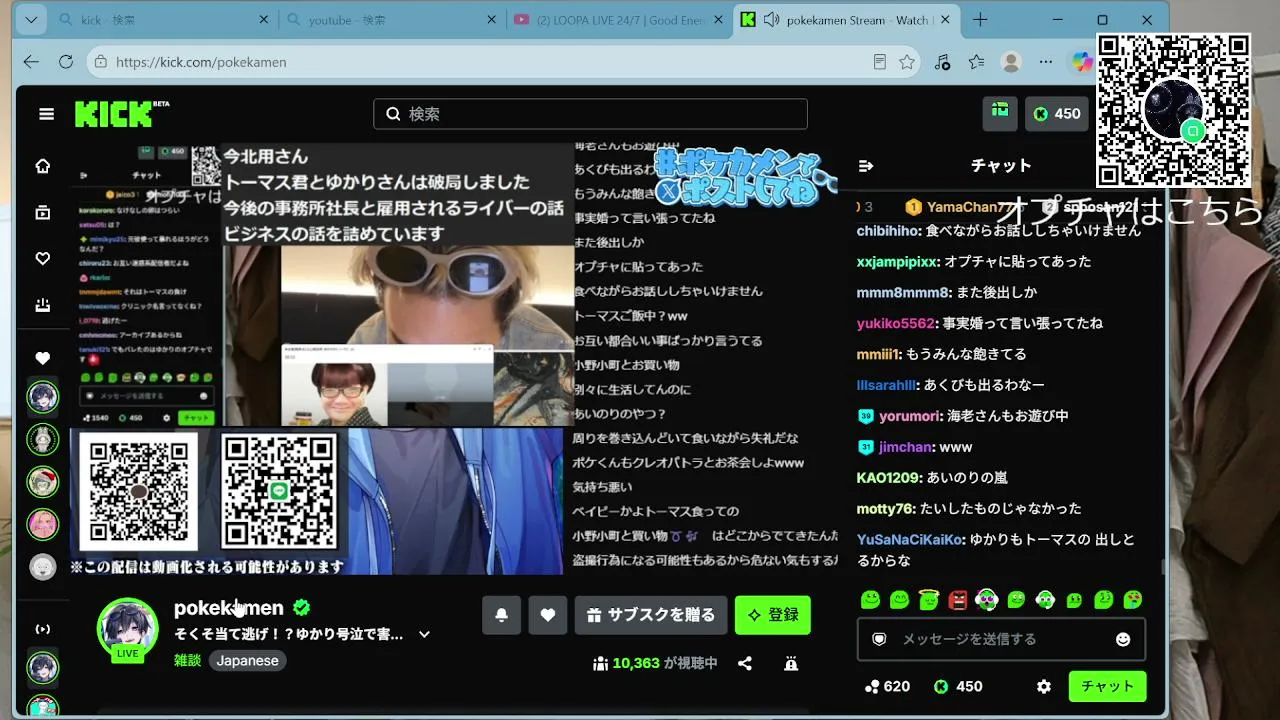Toggle stream notification bell
Viewport: 1280px width, 720px height.
click(x=501, y=615)
